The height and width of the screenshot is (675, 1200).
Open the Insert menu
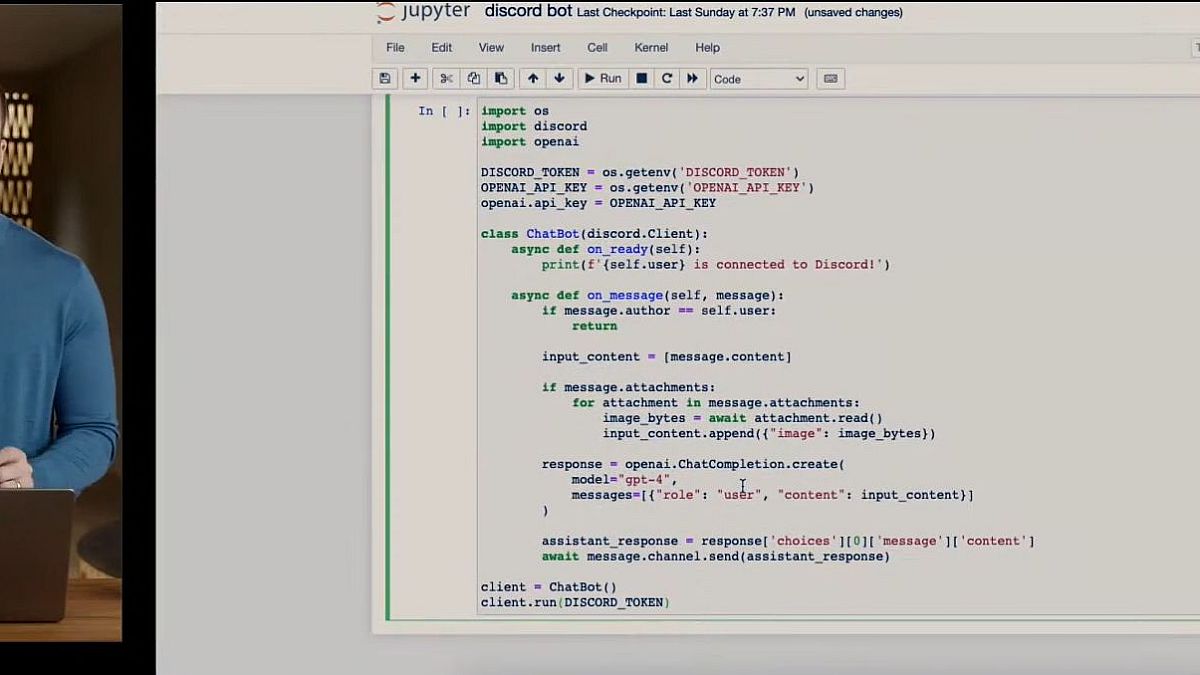[545, 47]
